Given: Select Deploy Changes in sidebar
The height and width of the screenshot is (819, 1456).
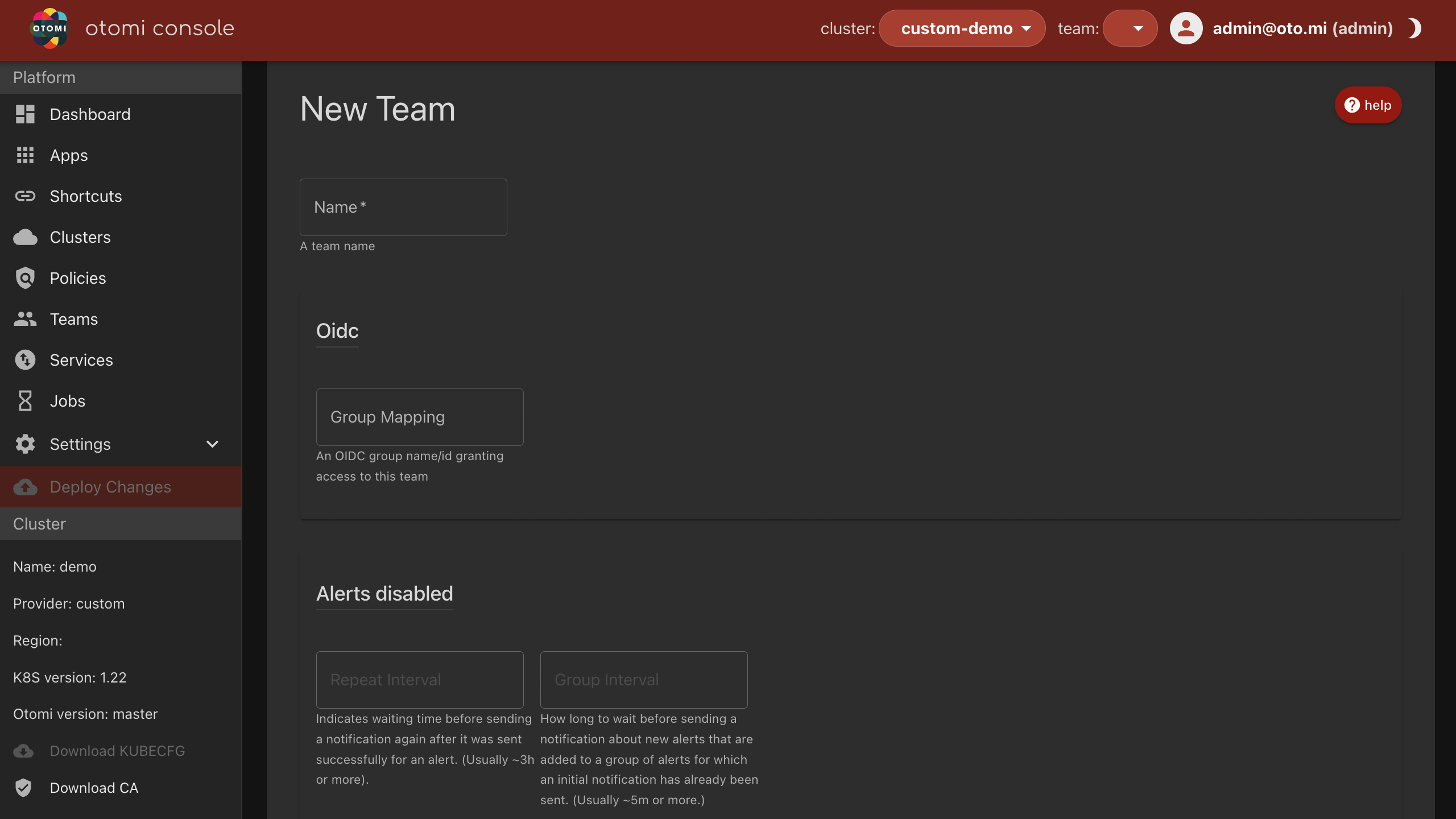Looking at the screenshot, I should pos(110,487).
